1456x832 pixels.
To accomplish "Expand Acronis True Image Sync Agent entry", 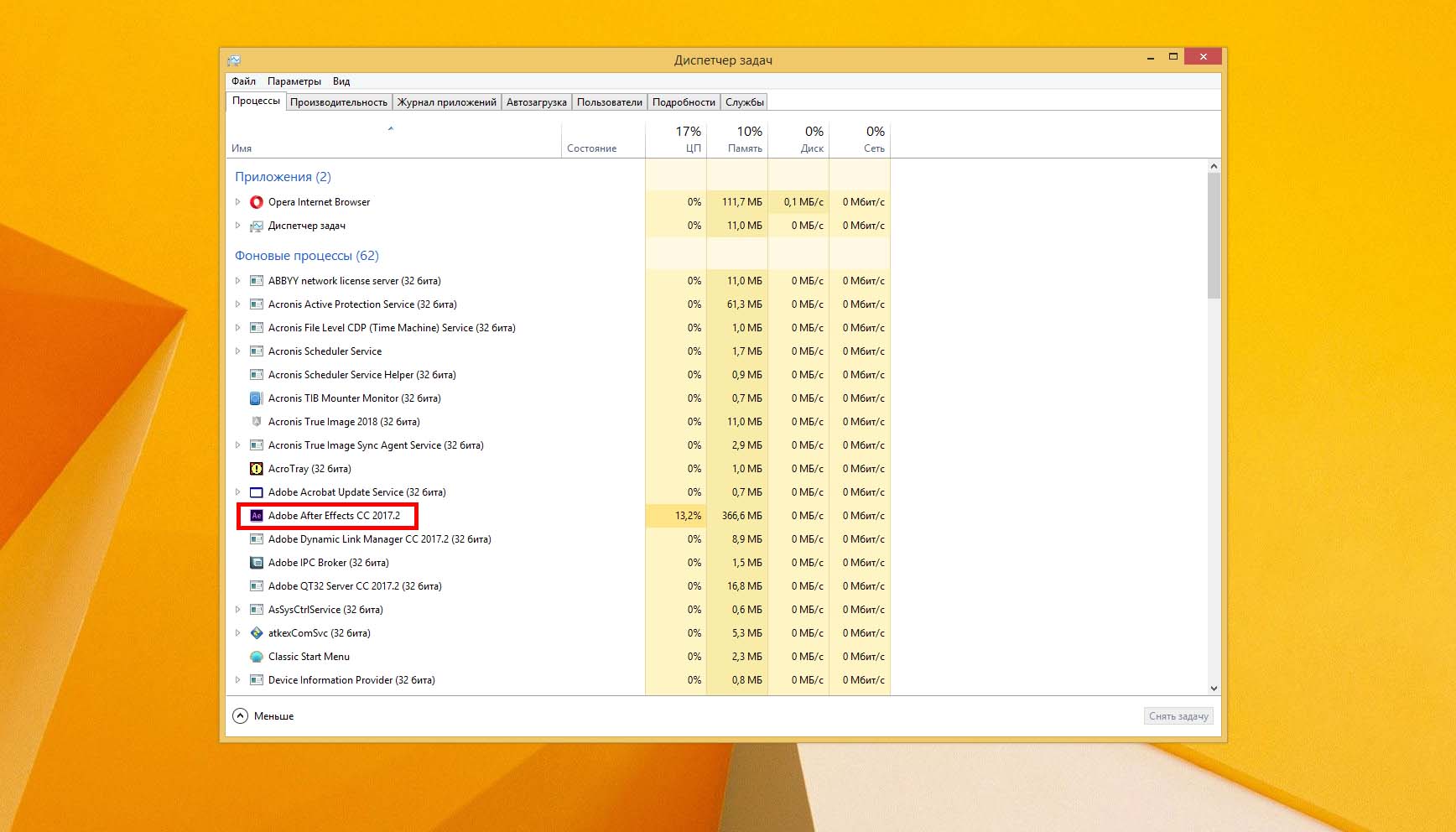I will click(238, 445).
